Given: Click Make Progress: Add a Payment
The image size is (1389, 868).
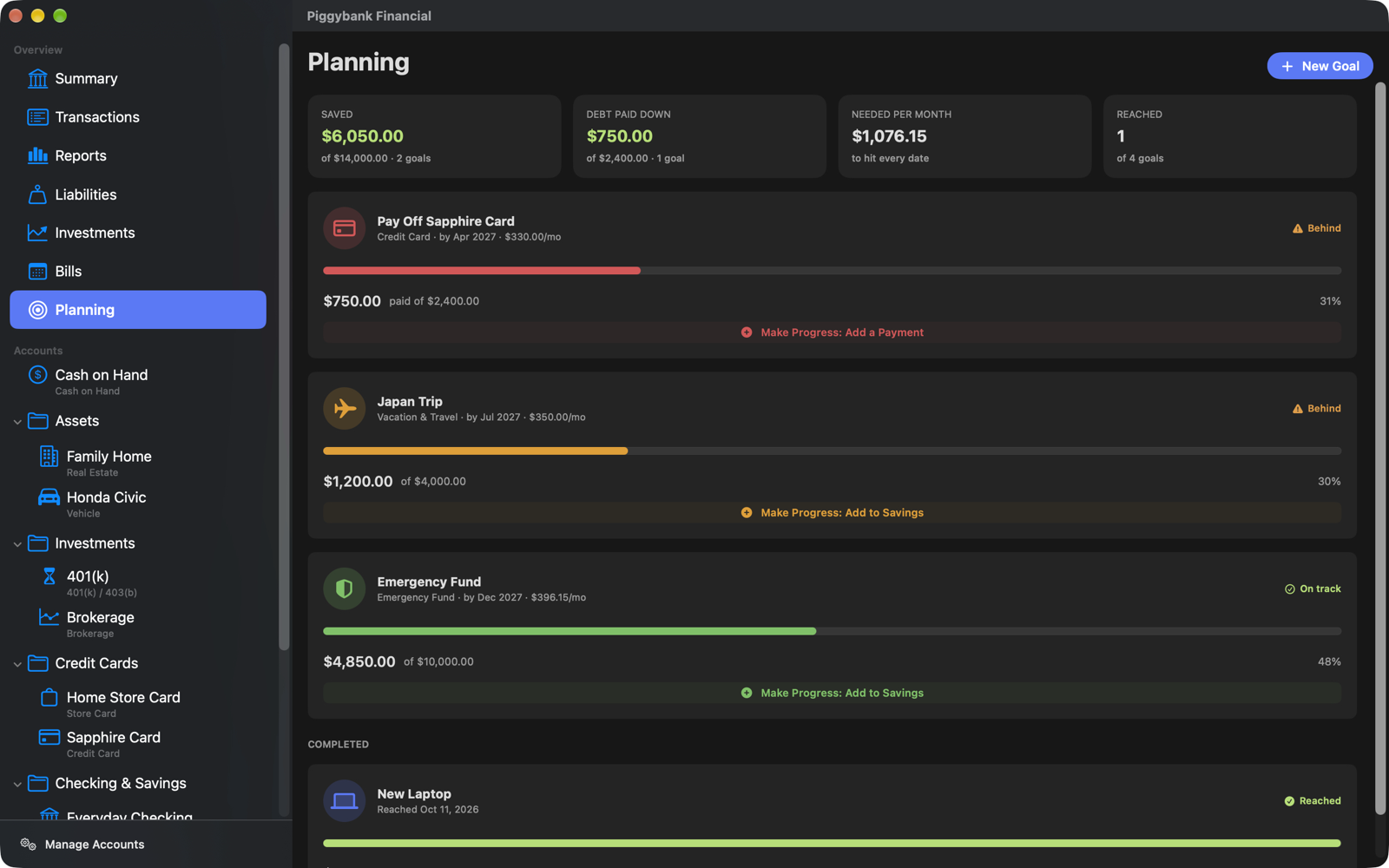Looking at the screenshot, I should click(x=833, y=332).
